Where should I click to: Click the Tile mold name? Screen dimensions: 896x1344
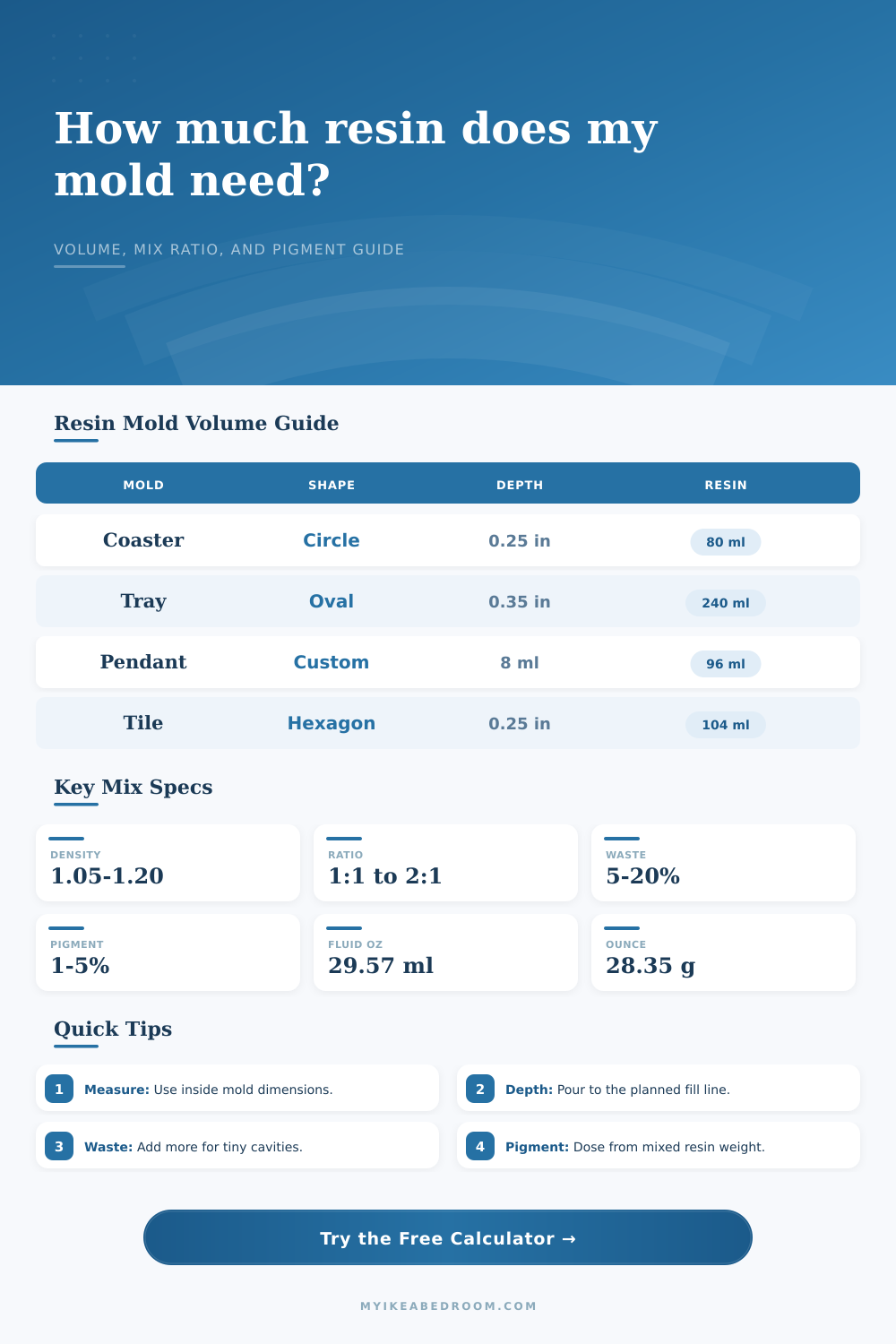point(143,723)
